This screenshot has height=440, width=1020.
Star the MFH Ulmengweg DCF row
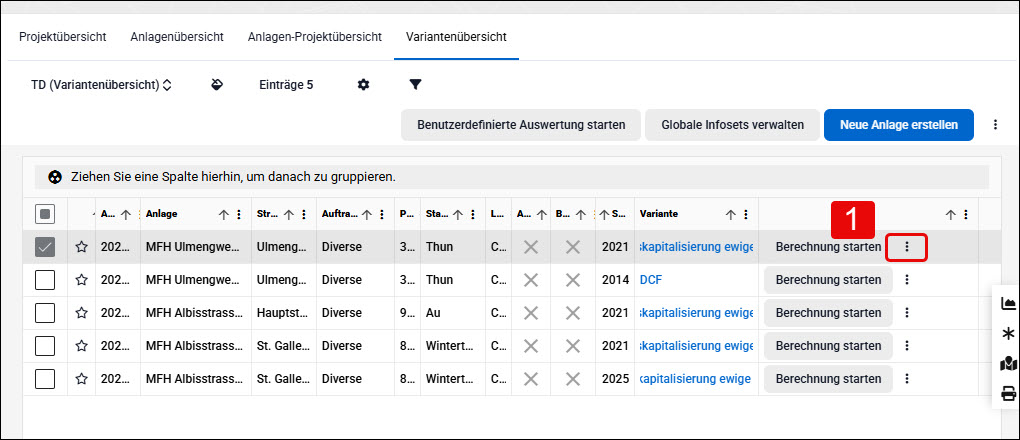(81, 280)
